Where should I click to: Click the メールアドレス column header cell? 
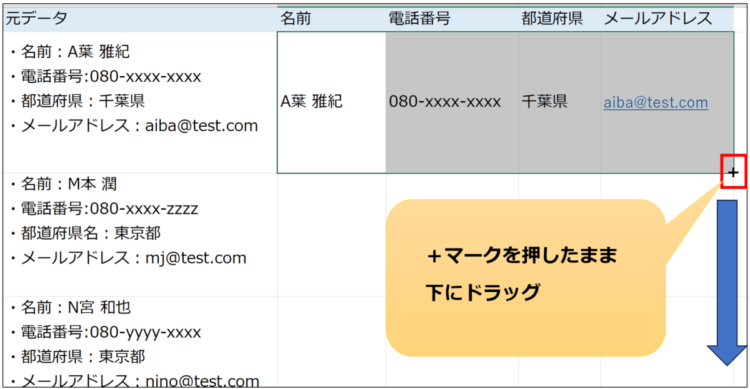pyautogui.click(x=667, y=19)
